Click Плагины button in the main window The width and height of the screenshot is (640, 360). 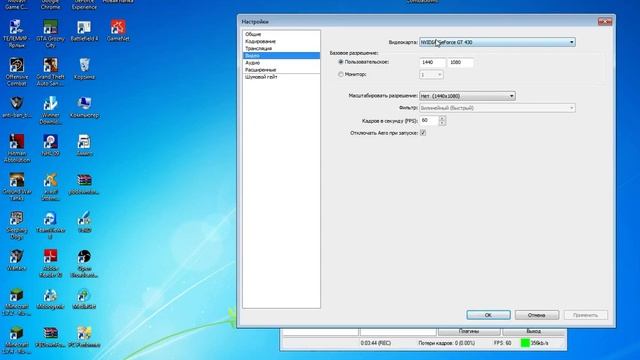tap(469, 331)
